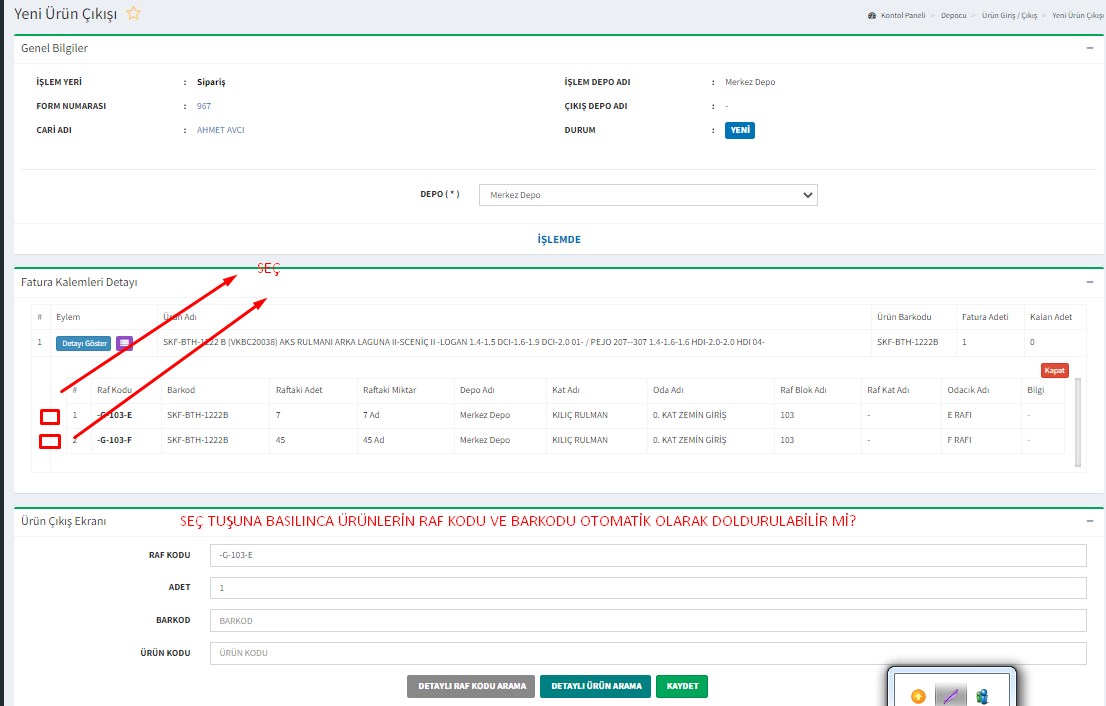Click the blue people icon in popup

click(982, 696)
